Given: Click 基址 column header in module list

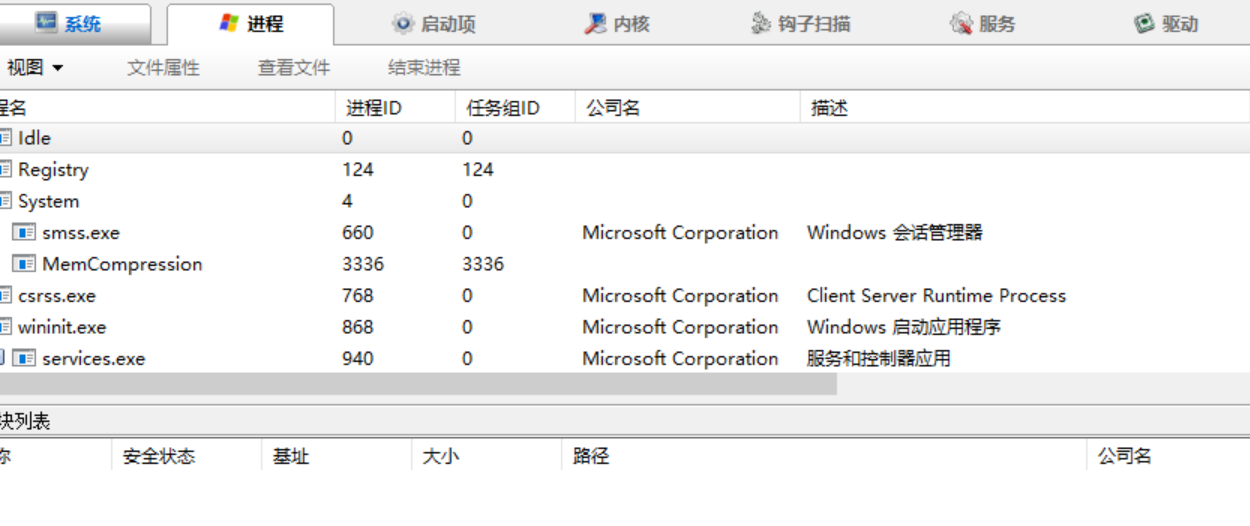Looking at the screenshot, I should tap(336, 457).
